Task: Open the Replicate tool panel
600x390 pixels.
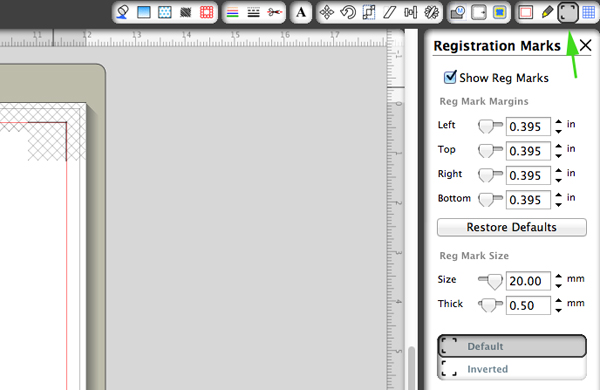Action: coord(432,13)
